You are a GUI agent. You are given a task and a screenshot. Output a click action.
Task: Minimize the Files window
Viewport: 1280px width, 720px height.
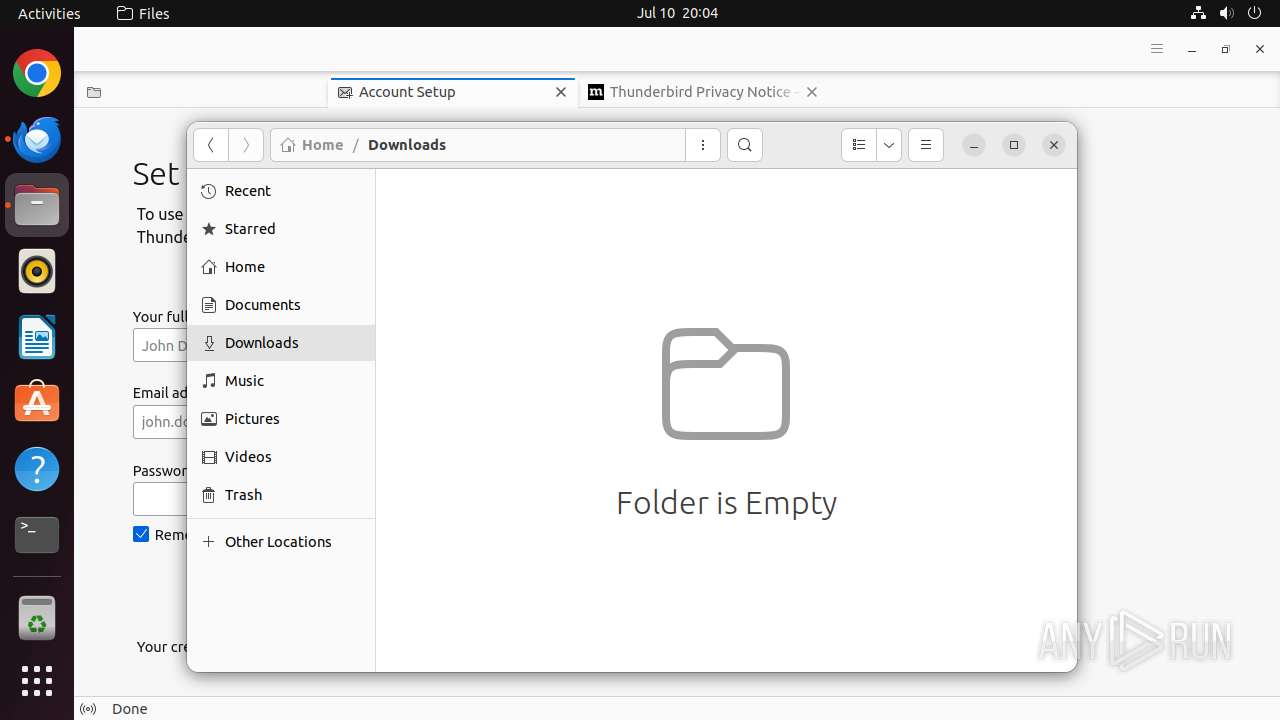(x=974, y=145)
